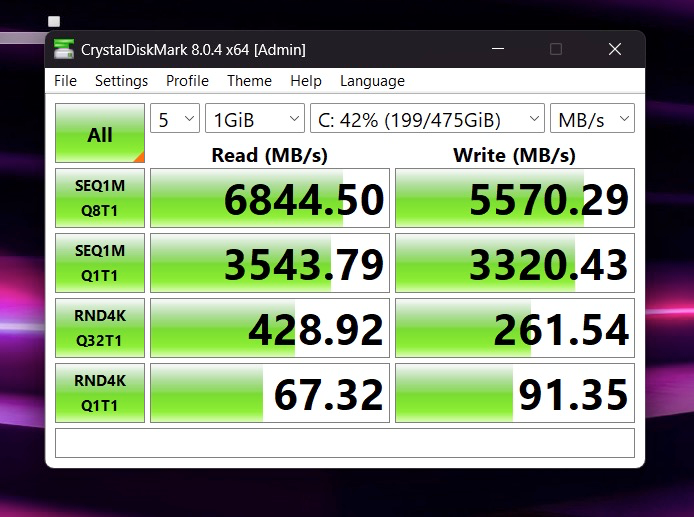Viewport: 694px width, 517px height.
Task: Start the RND4K Q1T1 test
Action: pos(100,393)
